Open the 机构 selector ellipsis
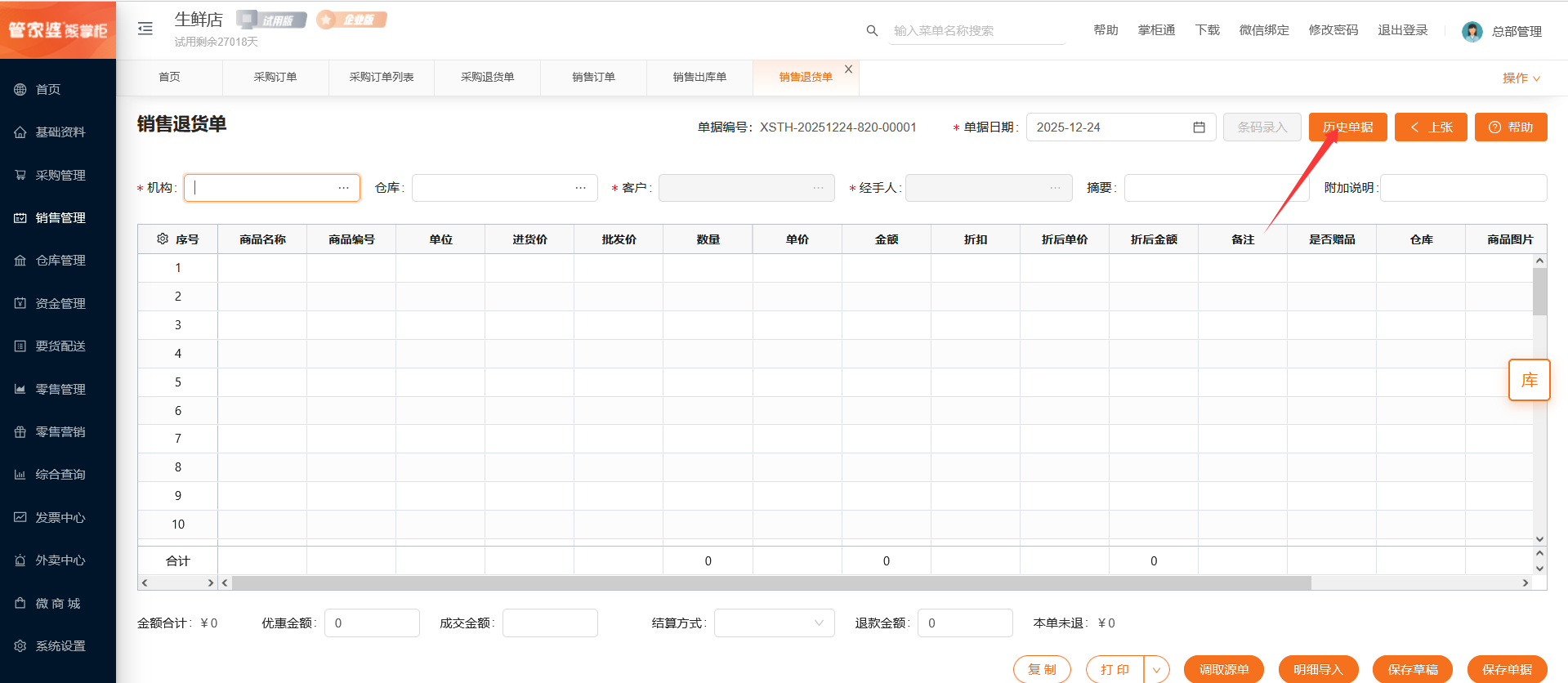The height and width of the screenshot is (683, 1568). tap(343, 188)
